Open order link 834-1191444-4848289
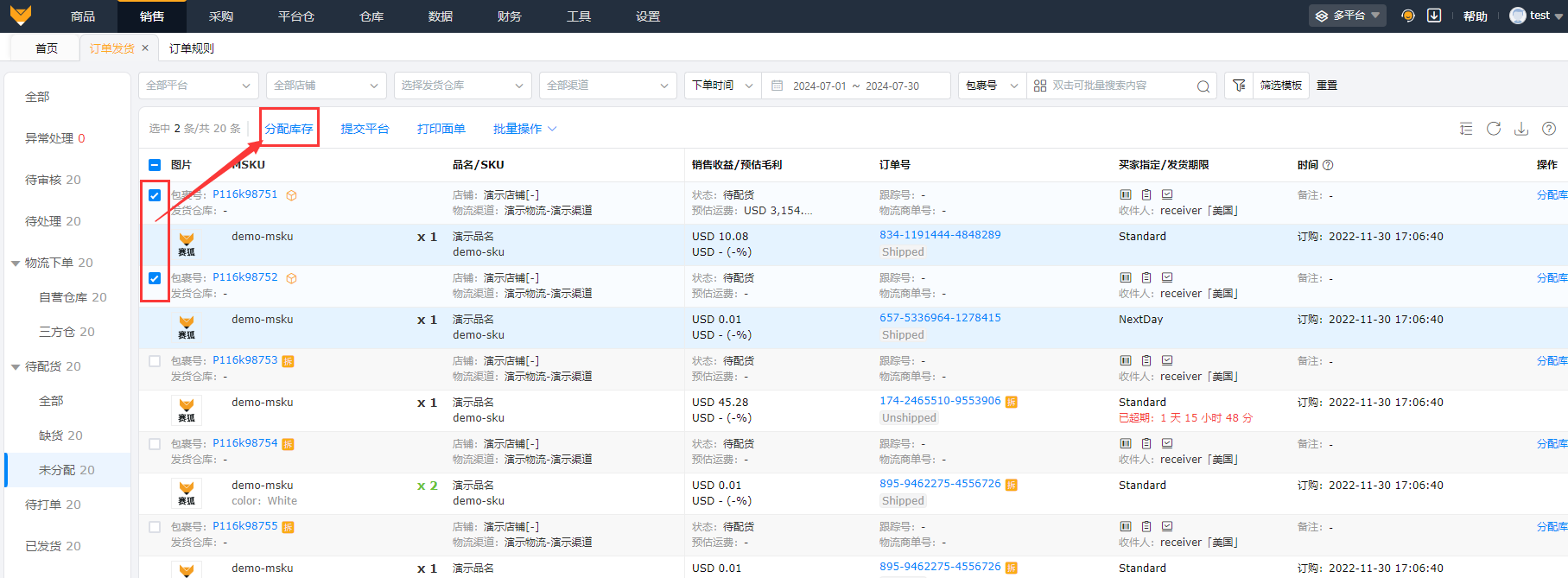This screenshot has width=1568, height=578. [x=940, y=235]
